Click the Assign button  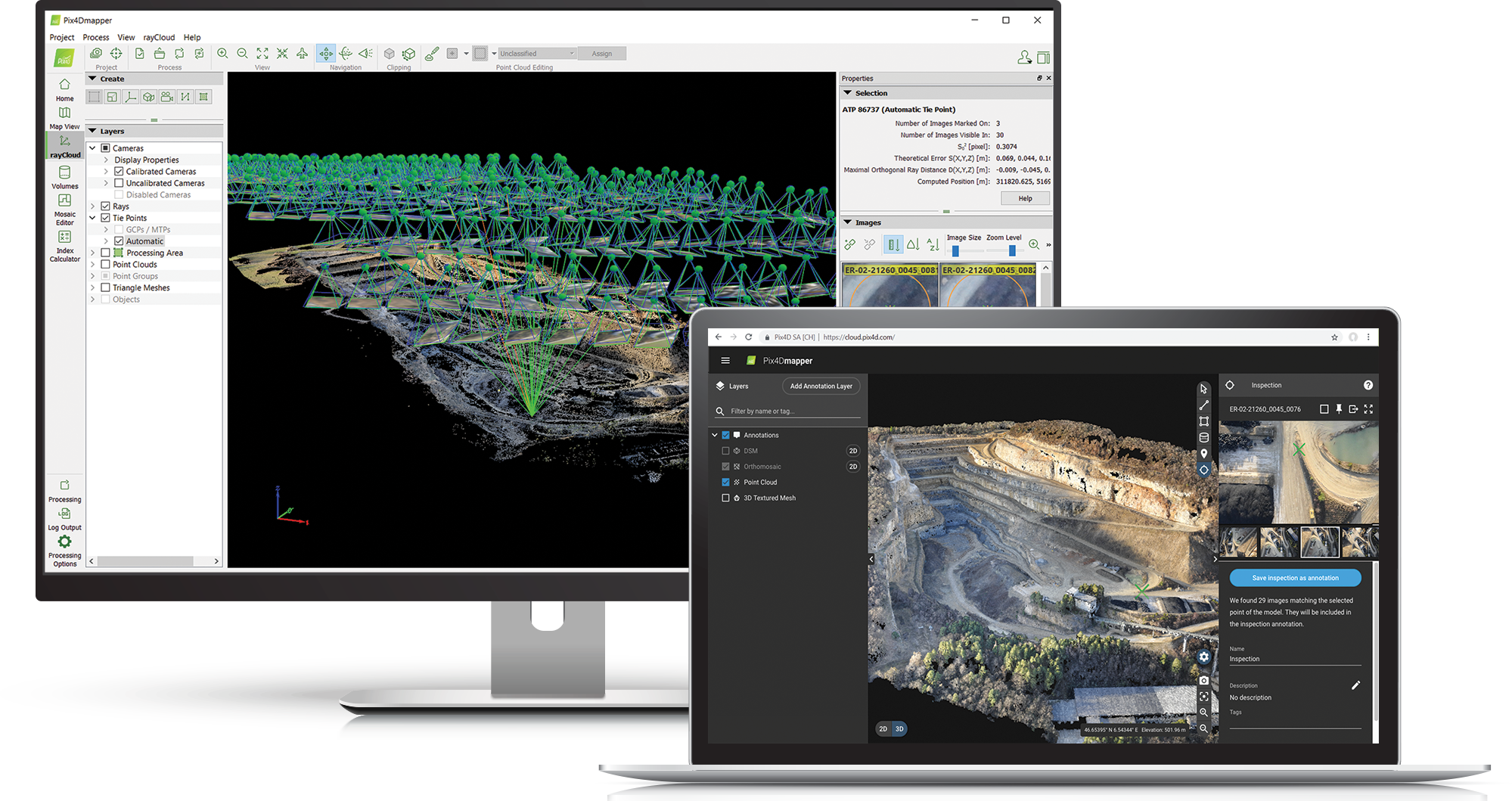coord(602,53)
